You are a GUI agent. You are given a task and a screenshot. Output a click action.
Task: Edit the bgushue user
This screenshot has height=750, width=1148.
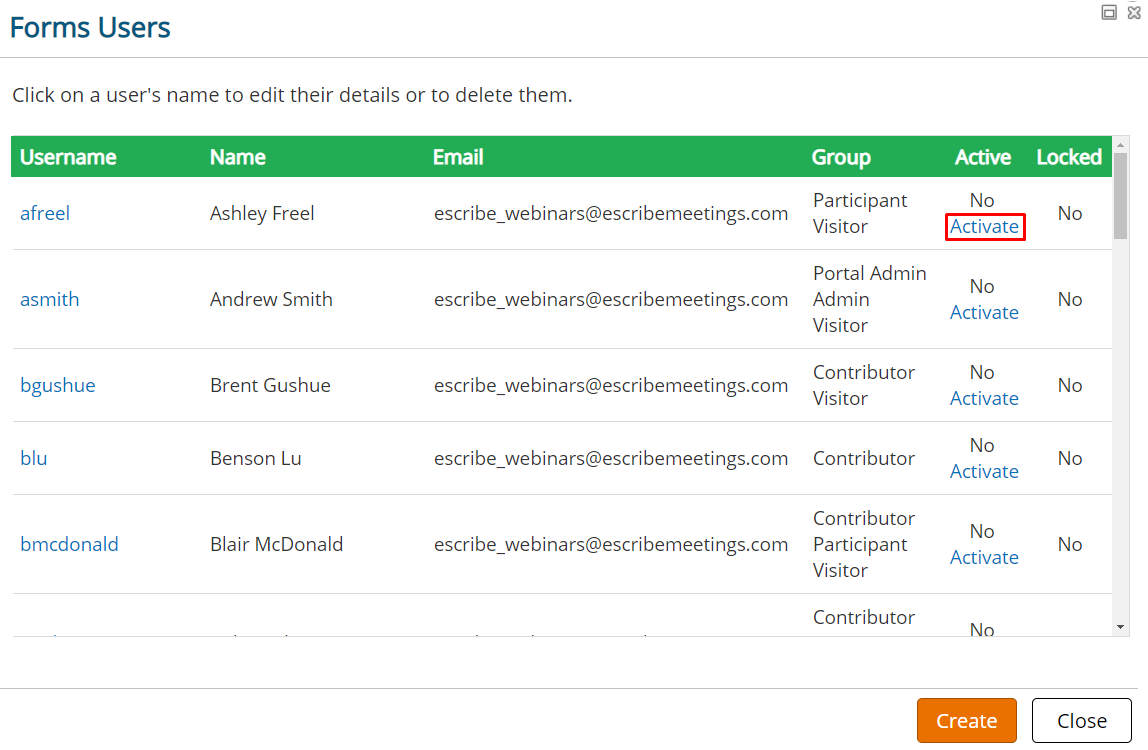[x=57, y=385]
